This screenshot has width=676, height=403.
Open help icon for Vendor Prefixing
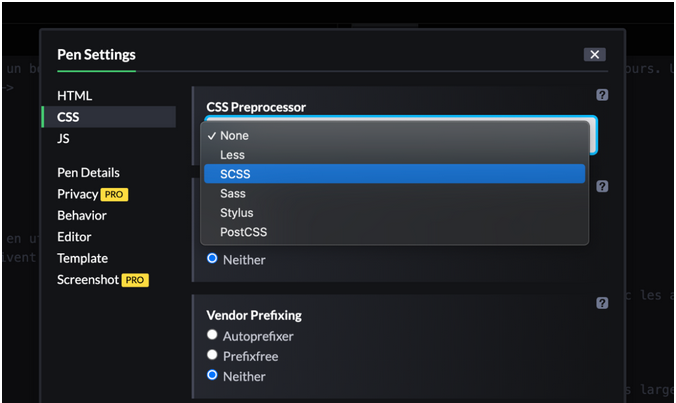tap(602, 303)
